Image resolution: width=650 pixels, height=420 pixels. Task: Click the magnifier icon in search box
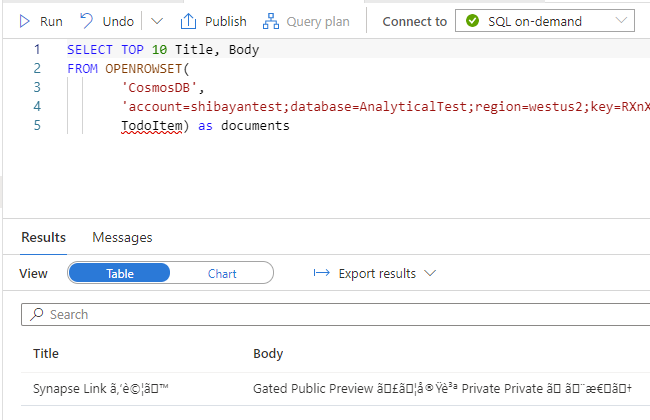click(36, 314)
